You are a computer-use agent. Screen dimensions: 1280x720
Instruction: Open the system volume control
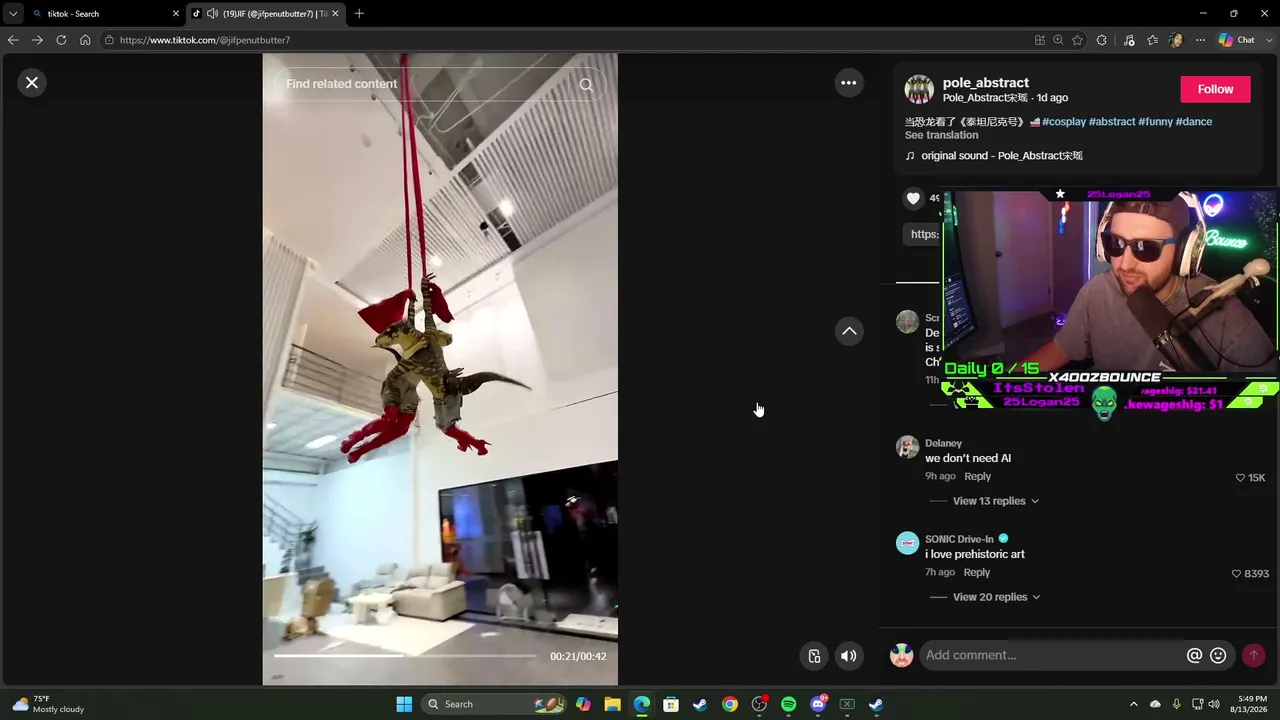click(x=1214, y=704)
